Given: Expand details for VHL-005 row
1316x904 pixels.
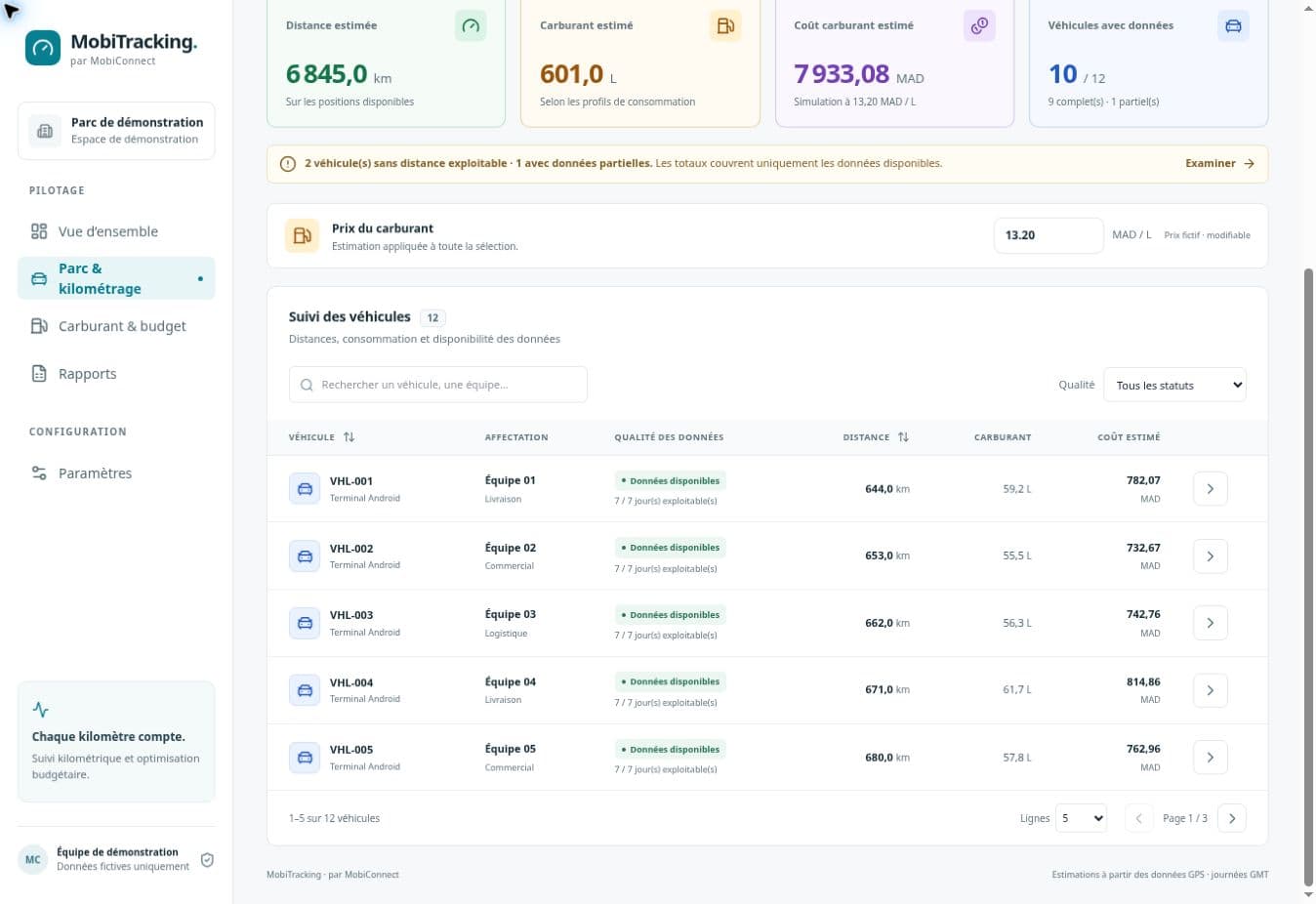Looking at the screenshot, I should tap(1211, 758).
